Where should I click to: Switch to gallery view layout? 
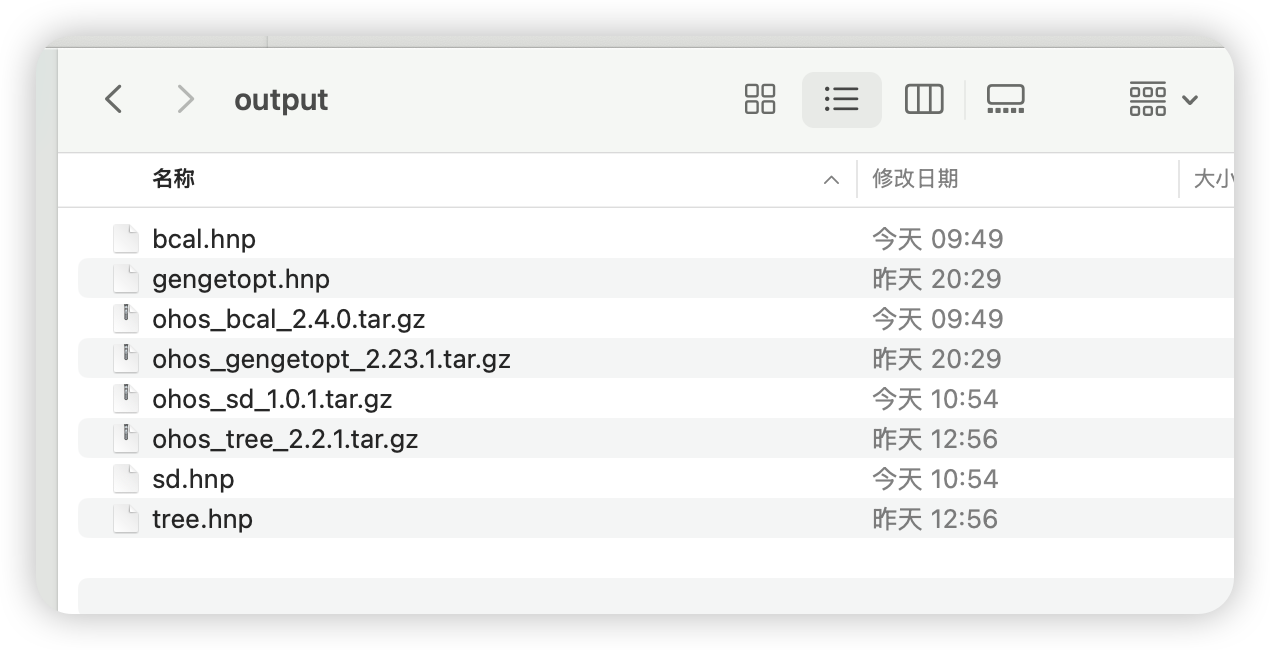[x=1005, y=99]
